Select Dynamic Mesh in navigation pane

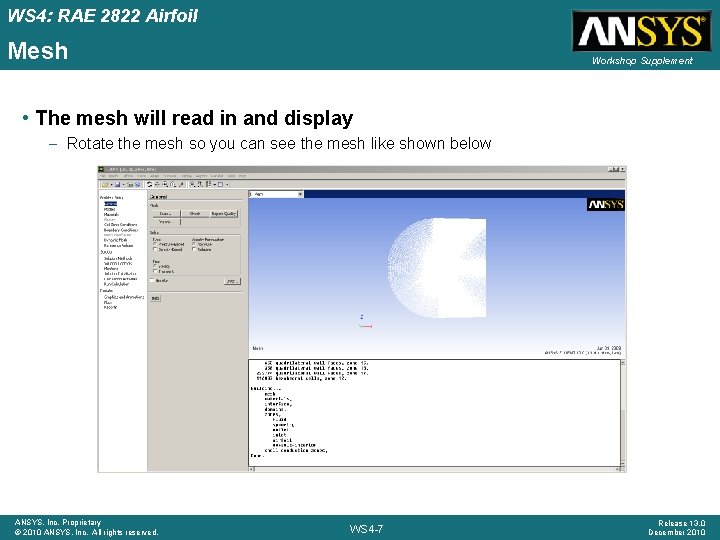115,240
